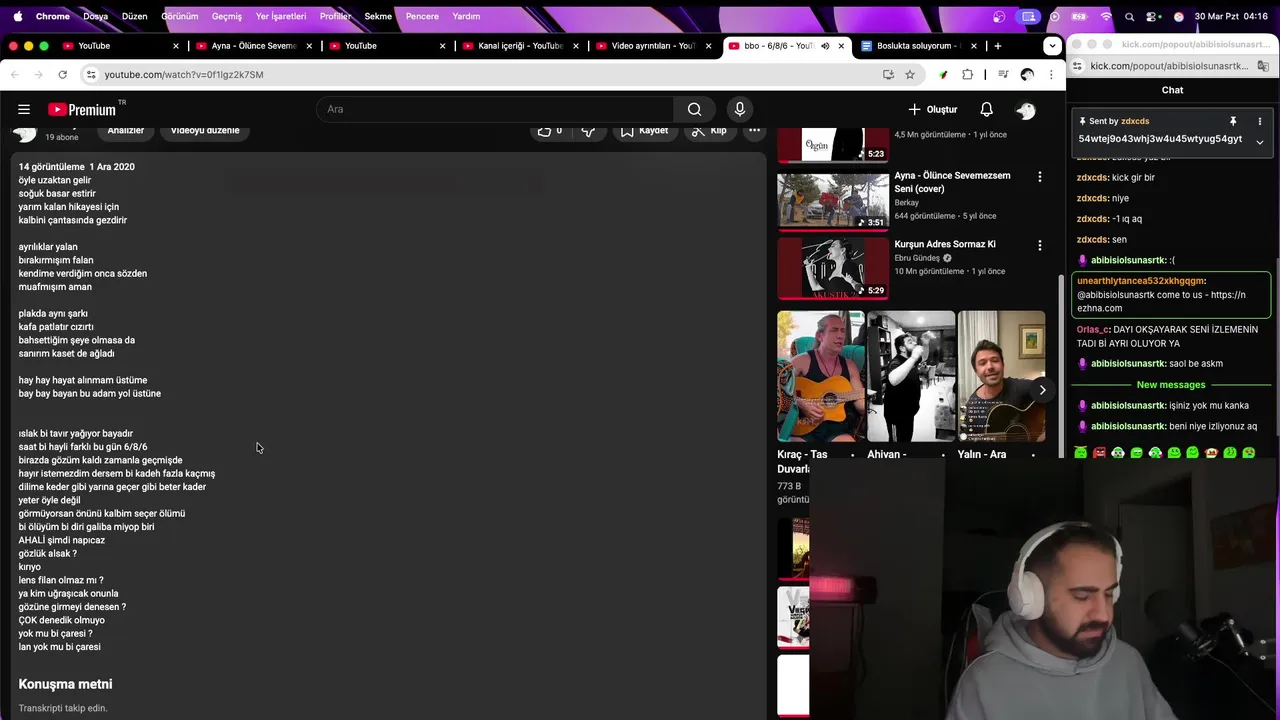This screenshot has height=720, width=1280.
Task: Open options for Kurşun Adres Sormaz Ki video
Action: click(1039, 245)
